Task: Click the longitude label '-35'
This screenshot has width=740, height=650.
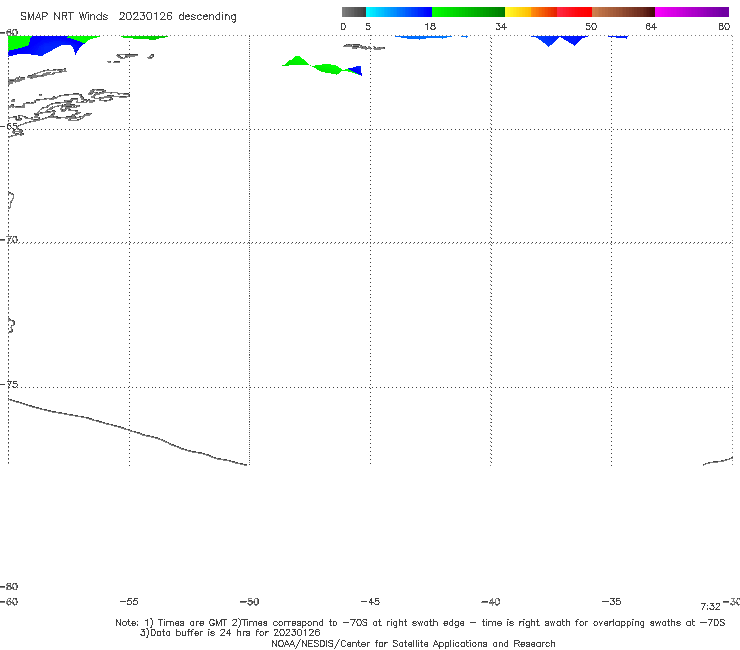Action: [x=611, y=601]
